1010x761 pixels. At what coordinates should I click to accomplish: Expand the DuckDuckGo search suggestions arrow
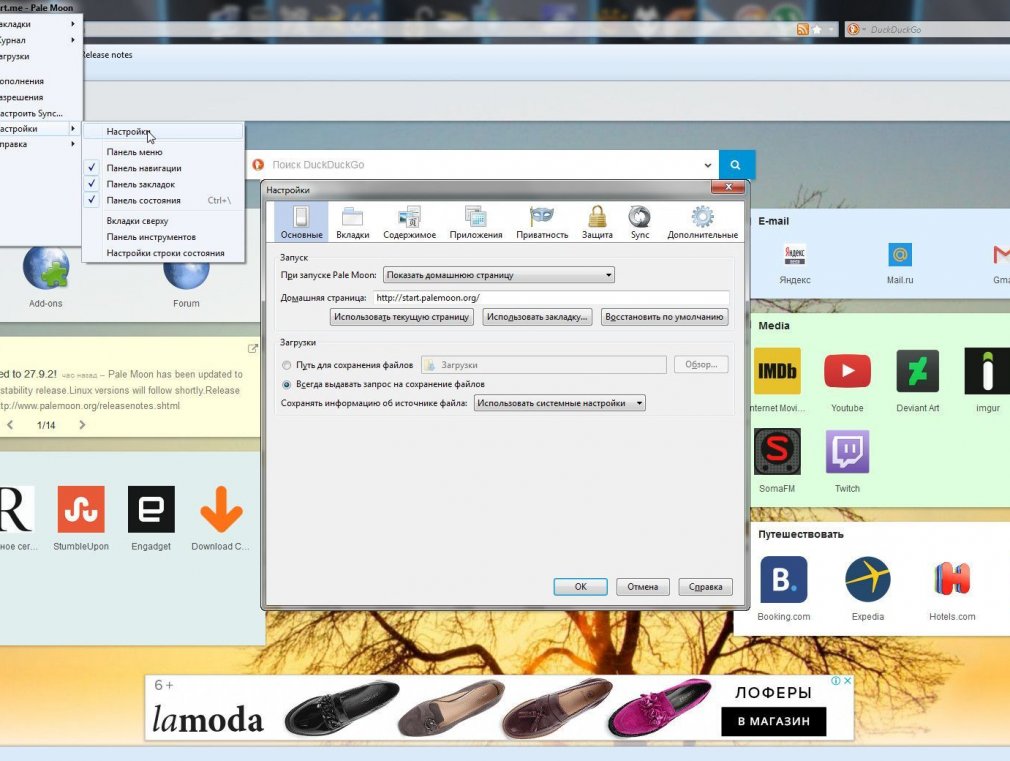tap(708, 165)
